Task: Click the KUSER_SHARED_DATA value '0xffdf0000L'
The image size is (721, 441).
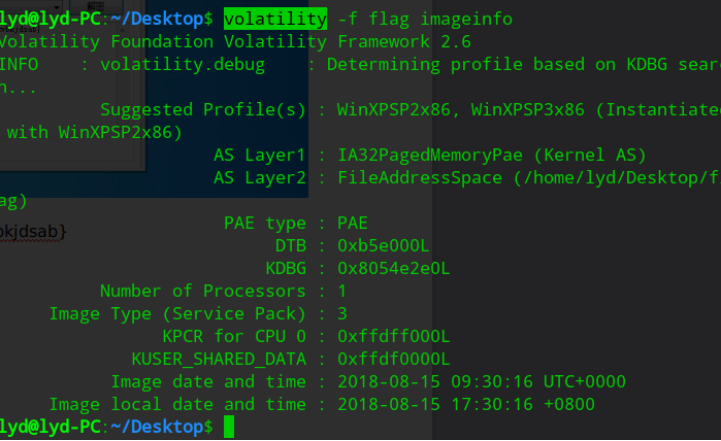Action: point(394,359)
